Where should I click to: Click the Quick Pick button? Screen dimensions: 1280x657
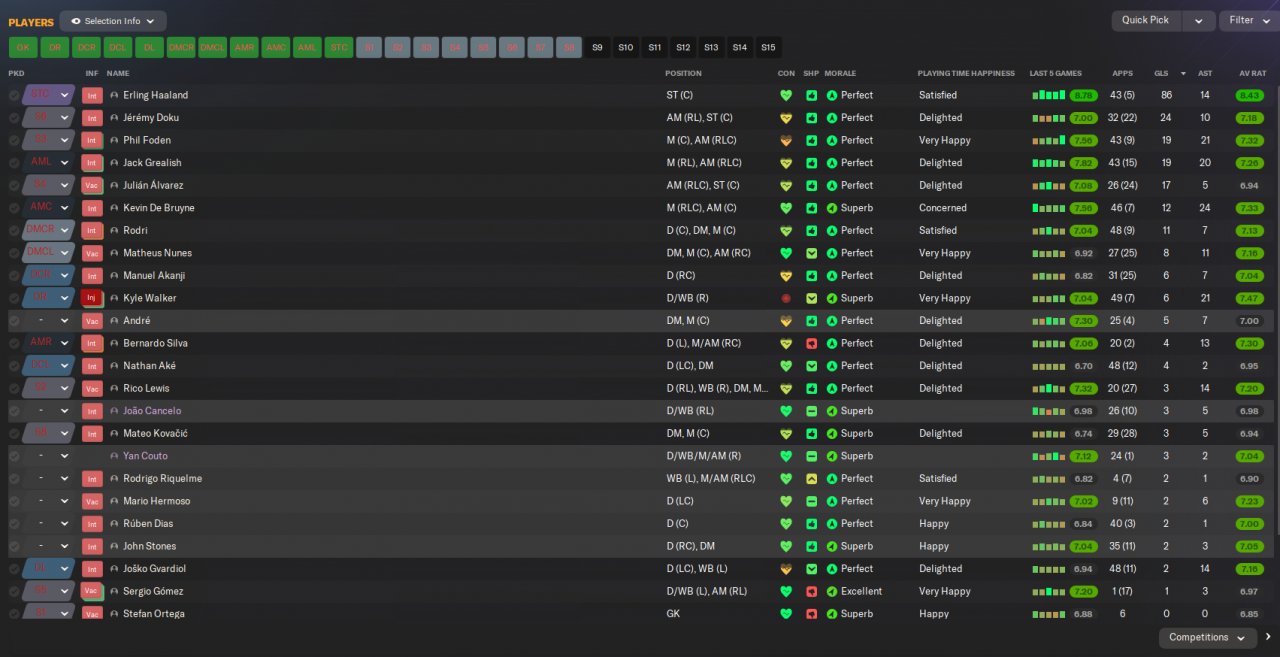(1146, 20)
